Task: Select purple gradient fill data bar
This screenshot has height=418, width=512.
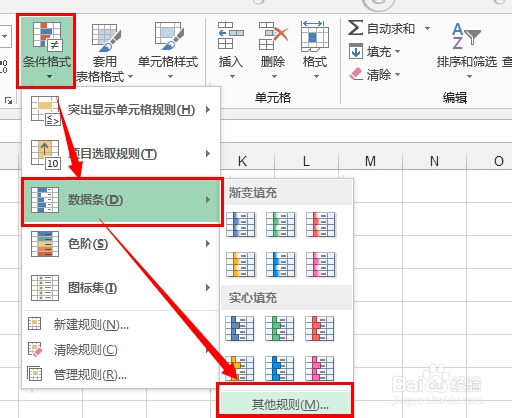Action: coord(320,265)
